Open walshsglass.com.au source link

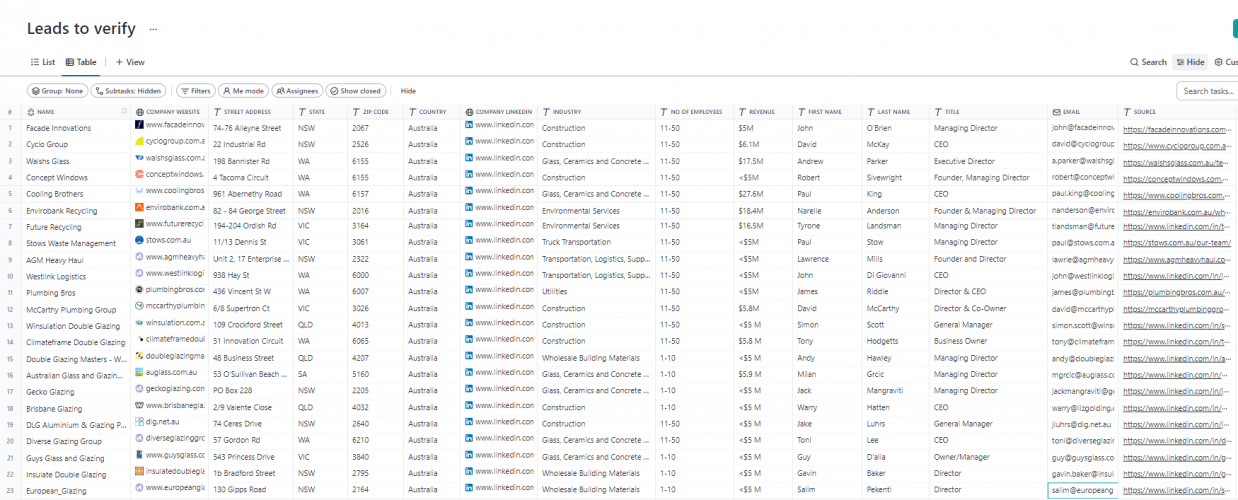(x=1177, y=161)
